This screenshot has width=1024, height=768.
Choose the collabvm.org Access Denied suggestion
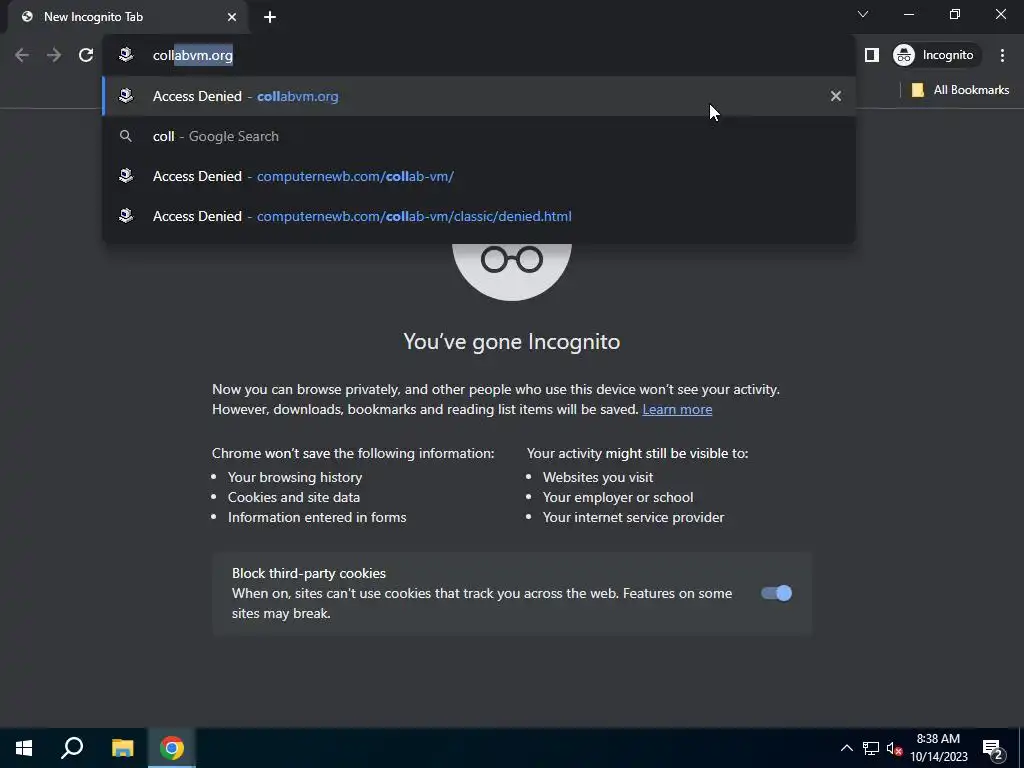[x=479, y=96]
